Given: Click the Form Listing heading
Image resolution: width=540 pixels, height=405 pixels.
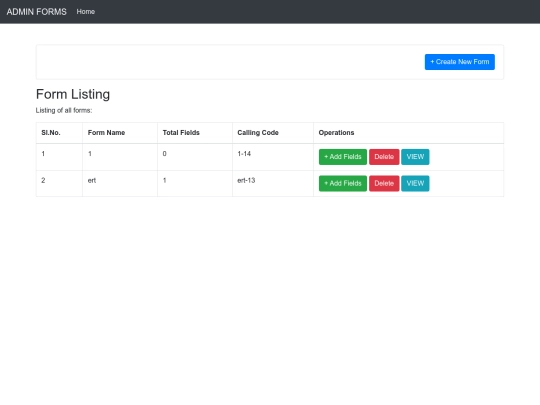Looking at the screenshot, I should (x=73, y=94).
